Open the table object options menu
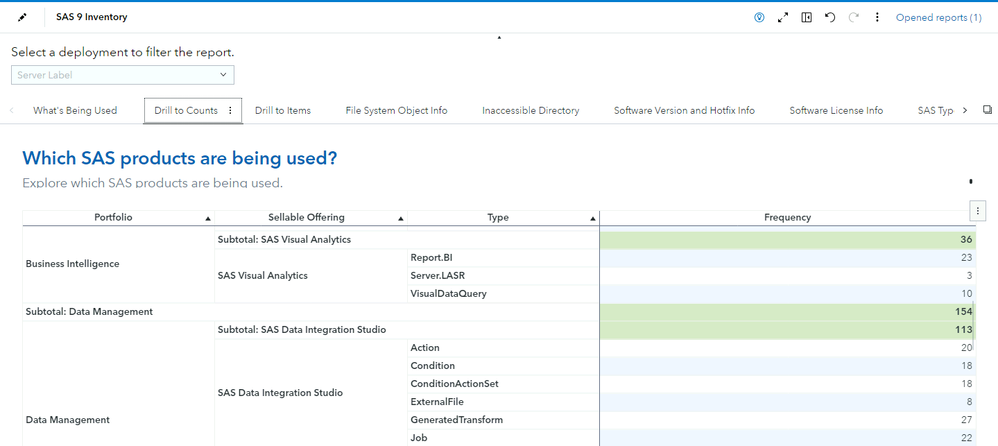 point(978,209)
